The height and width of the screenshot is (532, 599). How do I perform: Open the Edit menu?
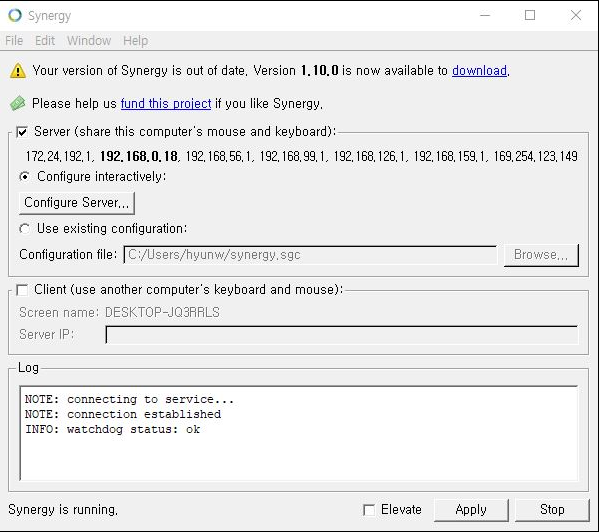[45, 40]
